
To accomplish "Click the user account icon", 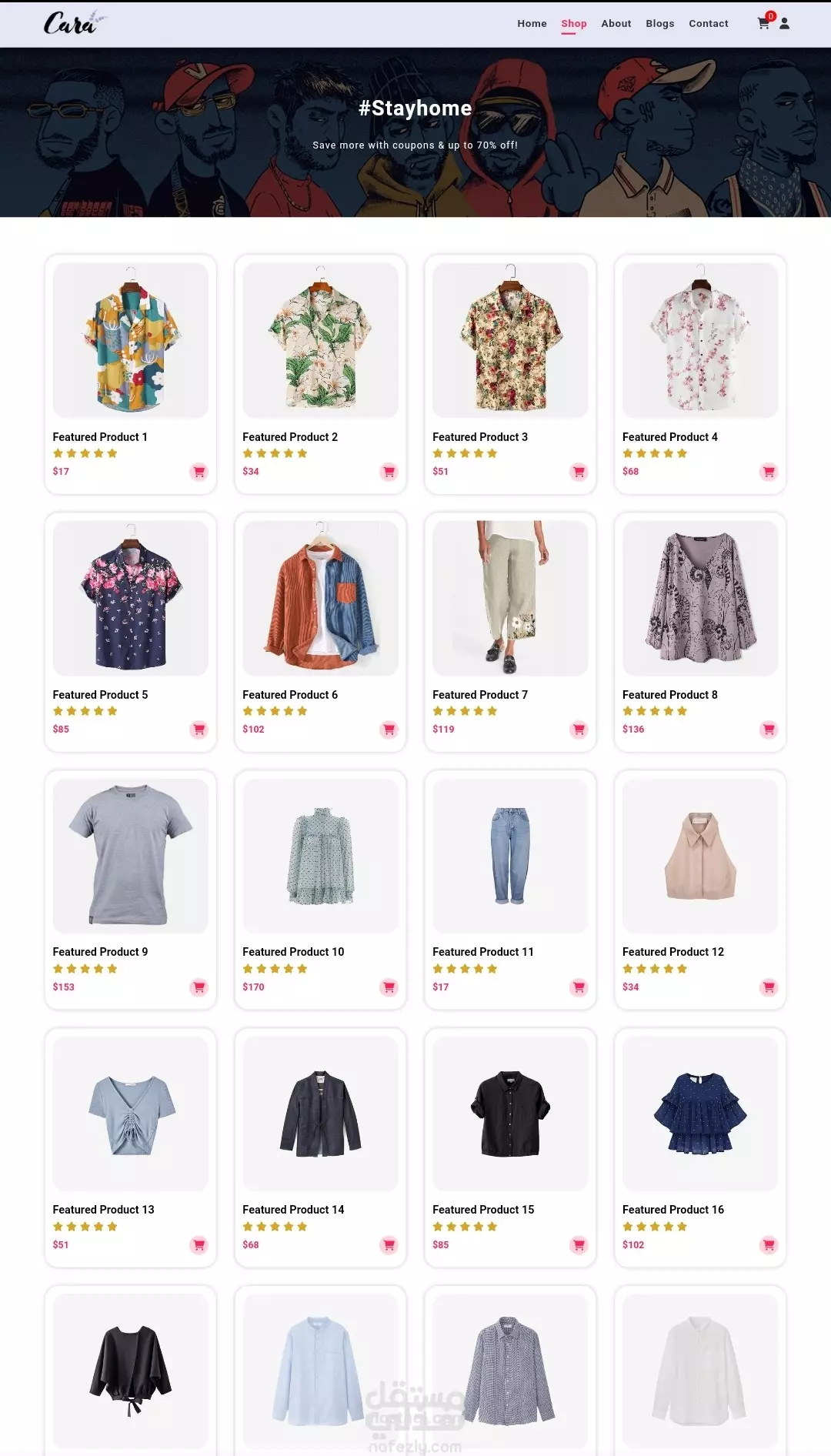I will point(785,24).
